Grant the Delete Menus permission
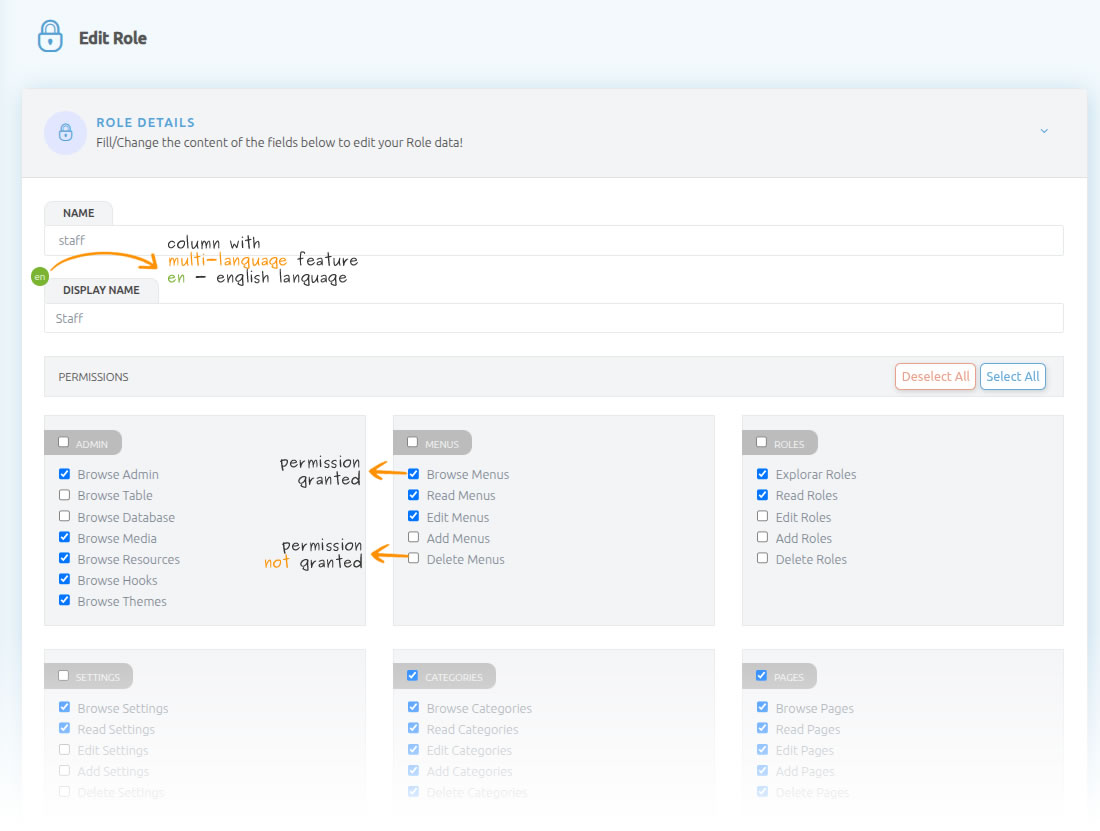1100x831 pixels. [414, 558]
